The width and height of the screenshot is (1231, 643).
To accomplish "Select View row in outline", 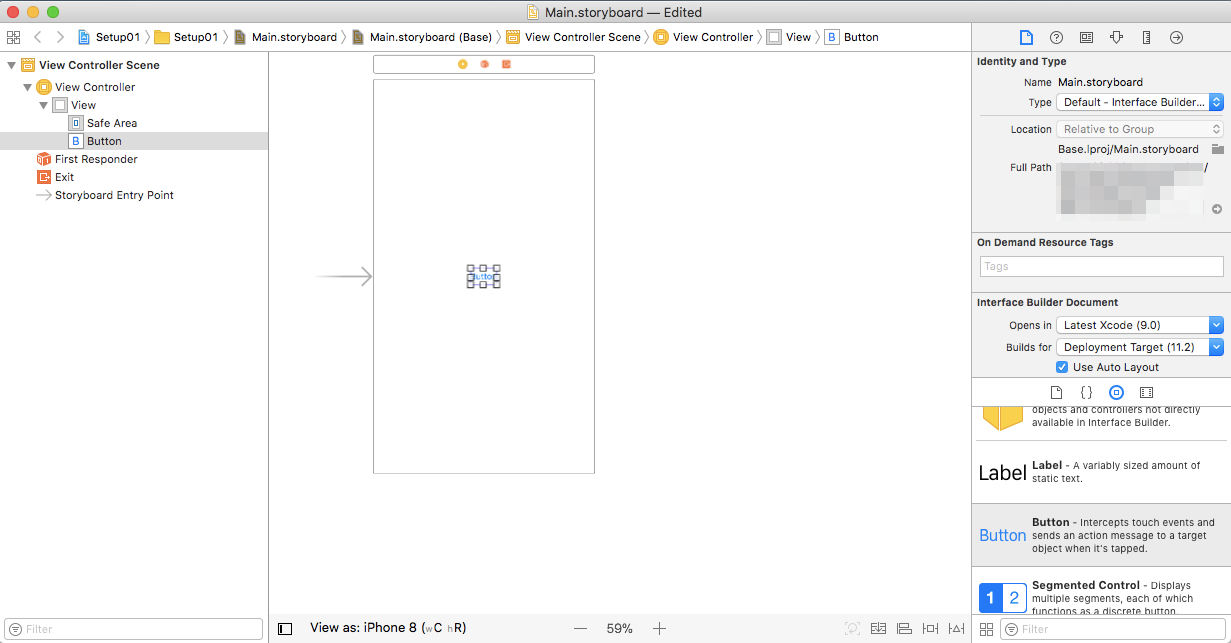I will pos(134,105).
